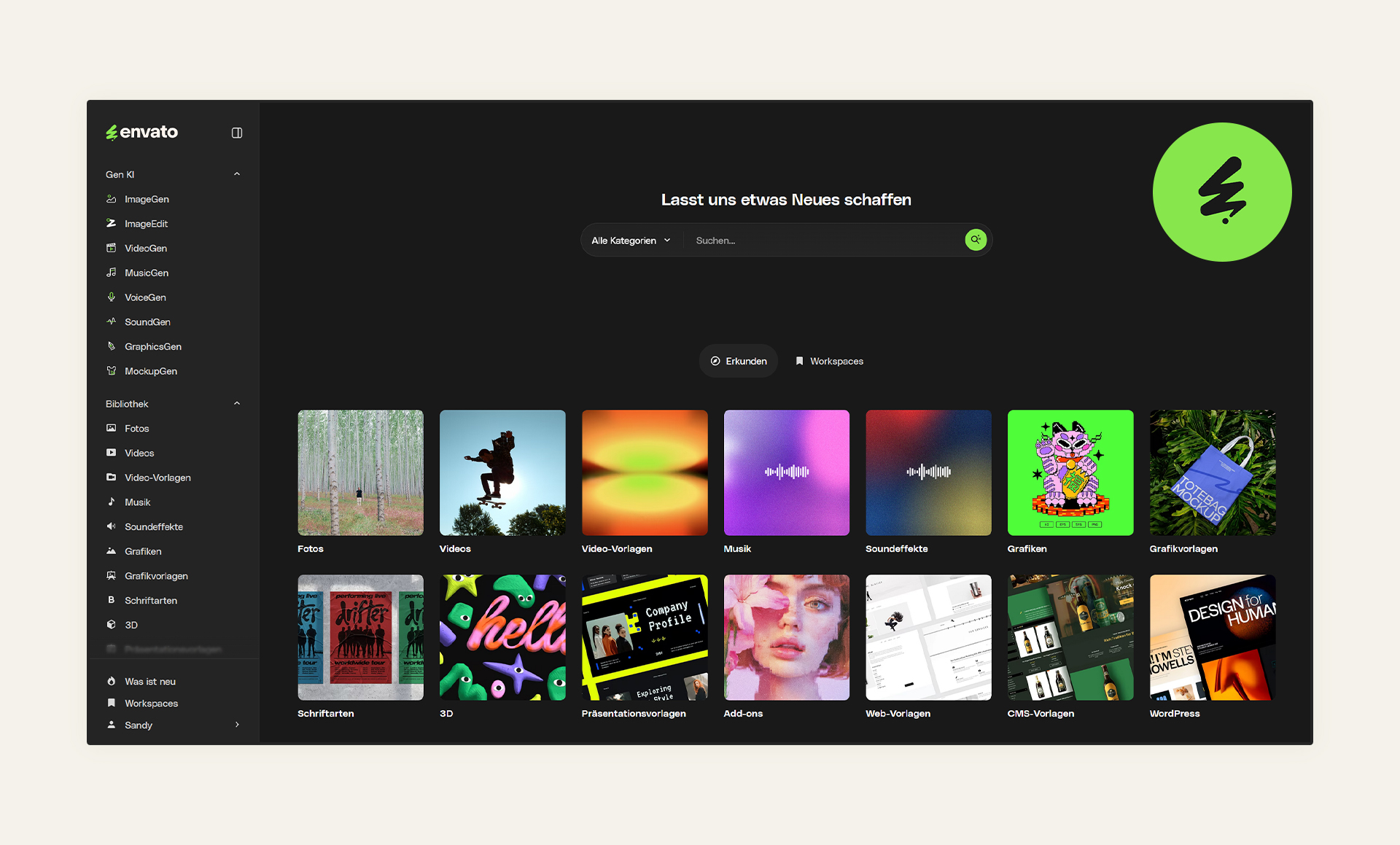Screen dimensions: 1400x845
Task: Click the envato logo in the sidebar
Action: click(142, 132)
